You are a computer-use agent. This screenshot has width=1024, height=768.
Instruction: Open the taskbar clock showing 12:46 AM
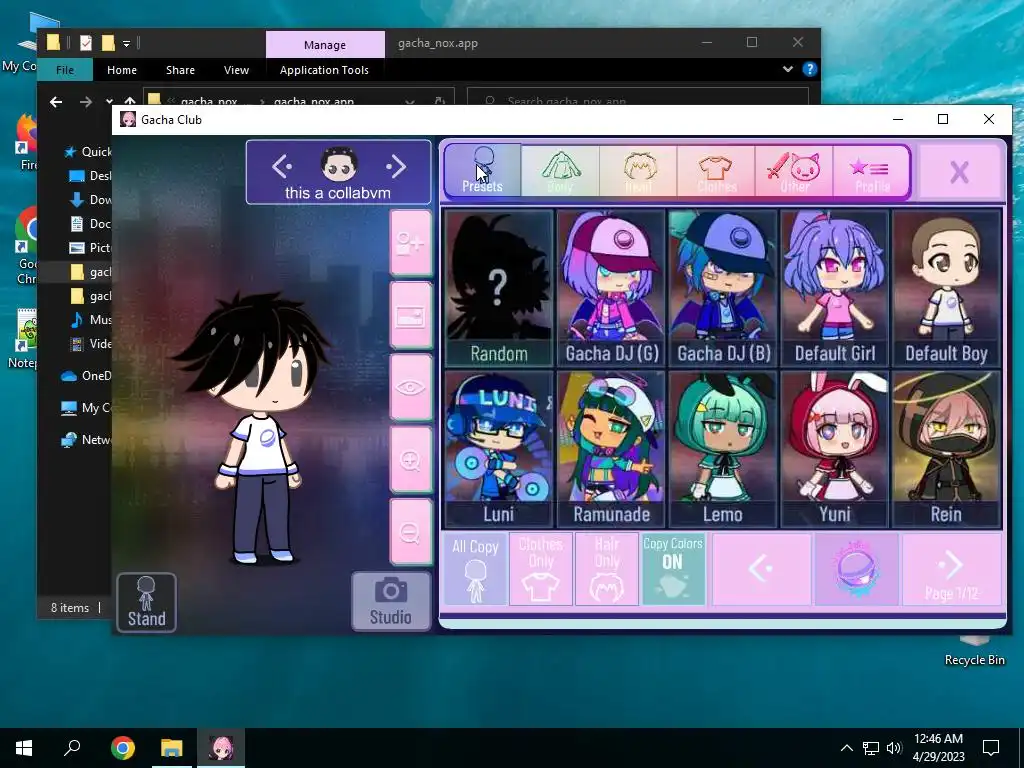pos(938,748)
